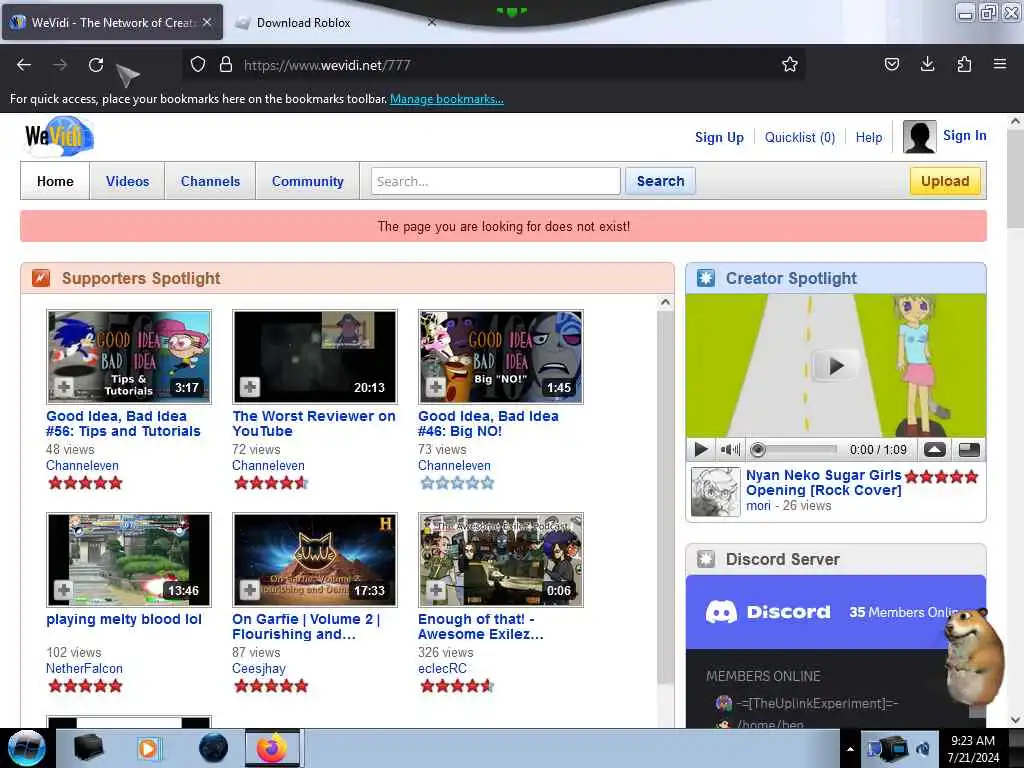Open The Worst Reviewer on YouTube title

coord(313,423)
